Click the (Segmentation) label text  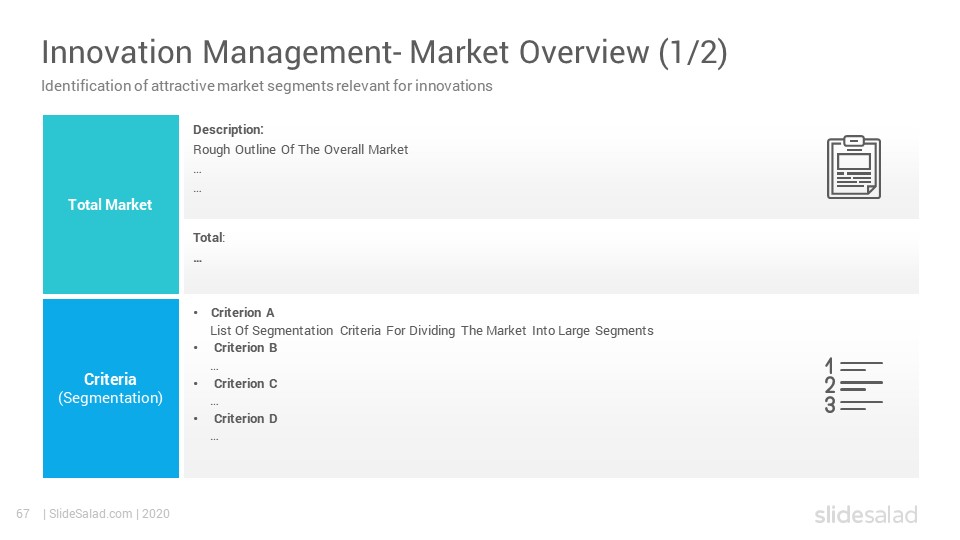[x=111, y=398]
